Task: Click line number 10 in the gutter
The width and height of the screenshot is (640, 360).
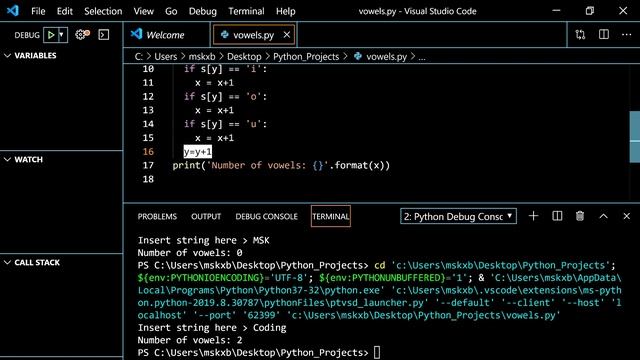Action: 148,69
